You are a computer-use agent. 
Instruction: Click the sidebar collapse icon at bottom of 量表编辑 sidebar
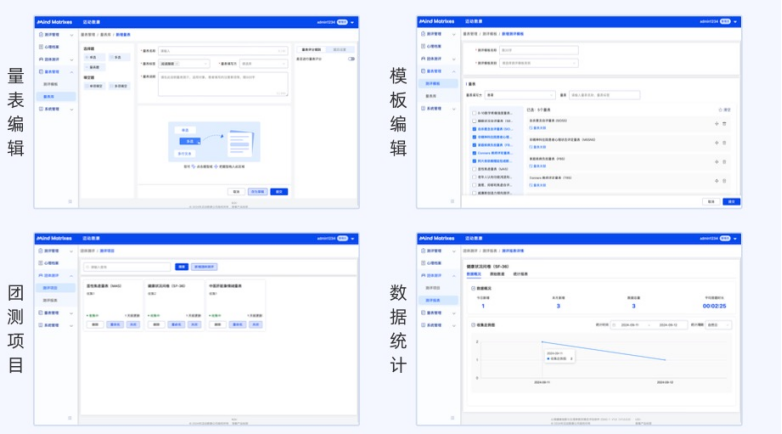pos(70,202)
